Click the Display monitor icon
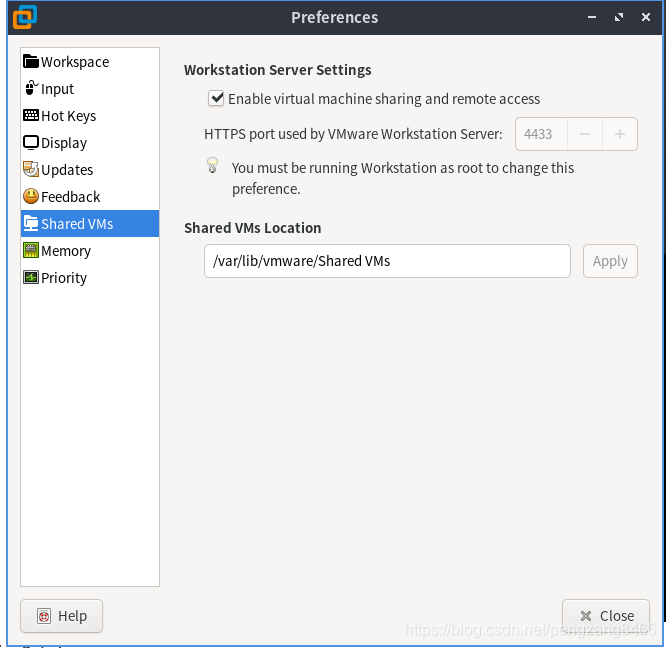Screen dimensions: 666x648 click(x=31, y=143)
